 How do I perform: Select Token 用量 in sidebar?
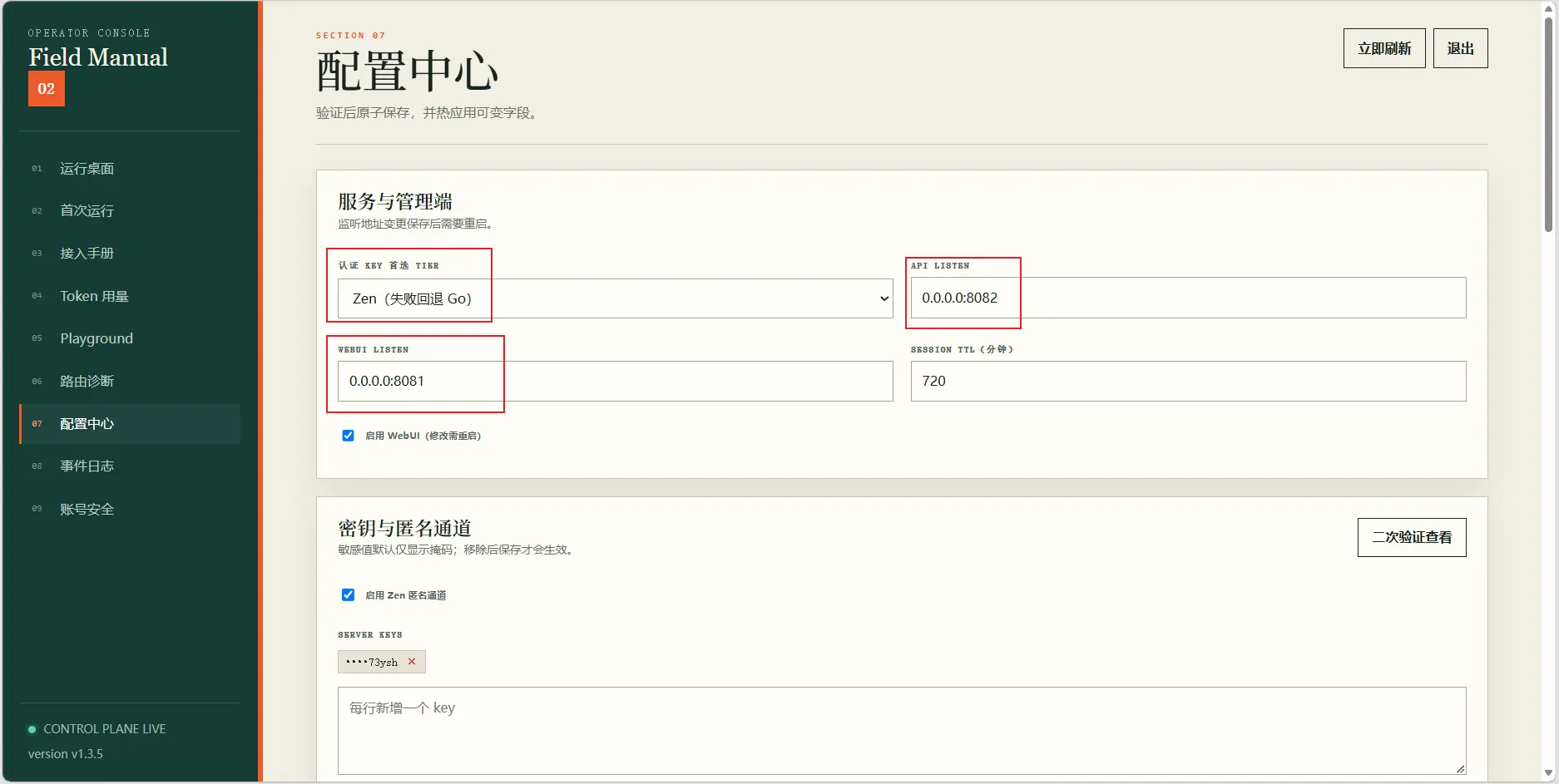coord(130,296)
